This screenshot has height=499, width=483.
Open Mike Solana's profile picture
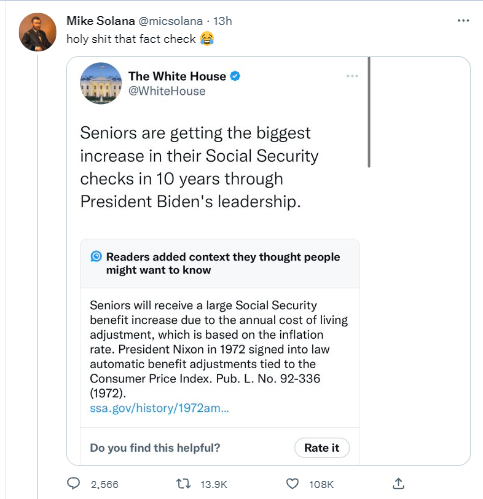coord(38,32)
